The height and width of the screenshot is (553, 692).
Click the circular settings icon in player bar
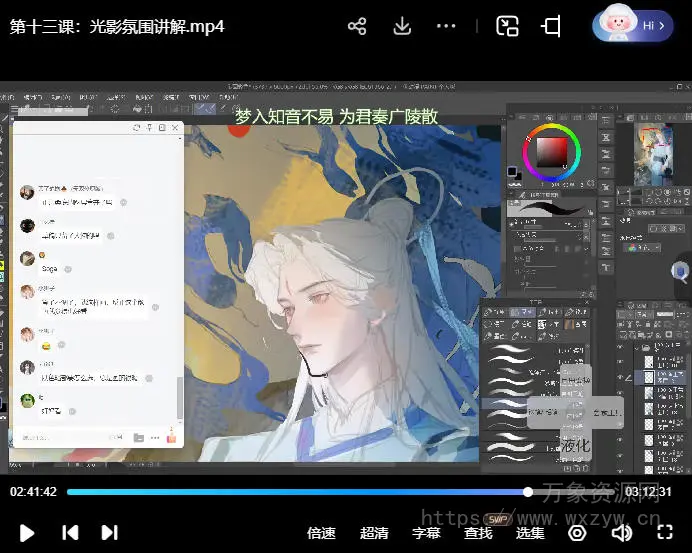(577, 533)
